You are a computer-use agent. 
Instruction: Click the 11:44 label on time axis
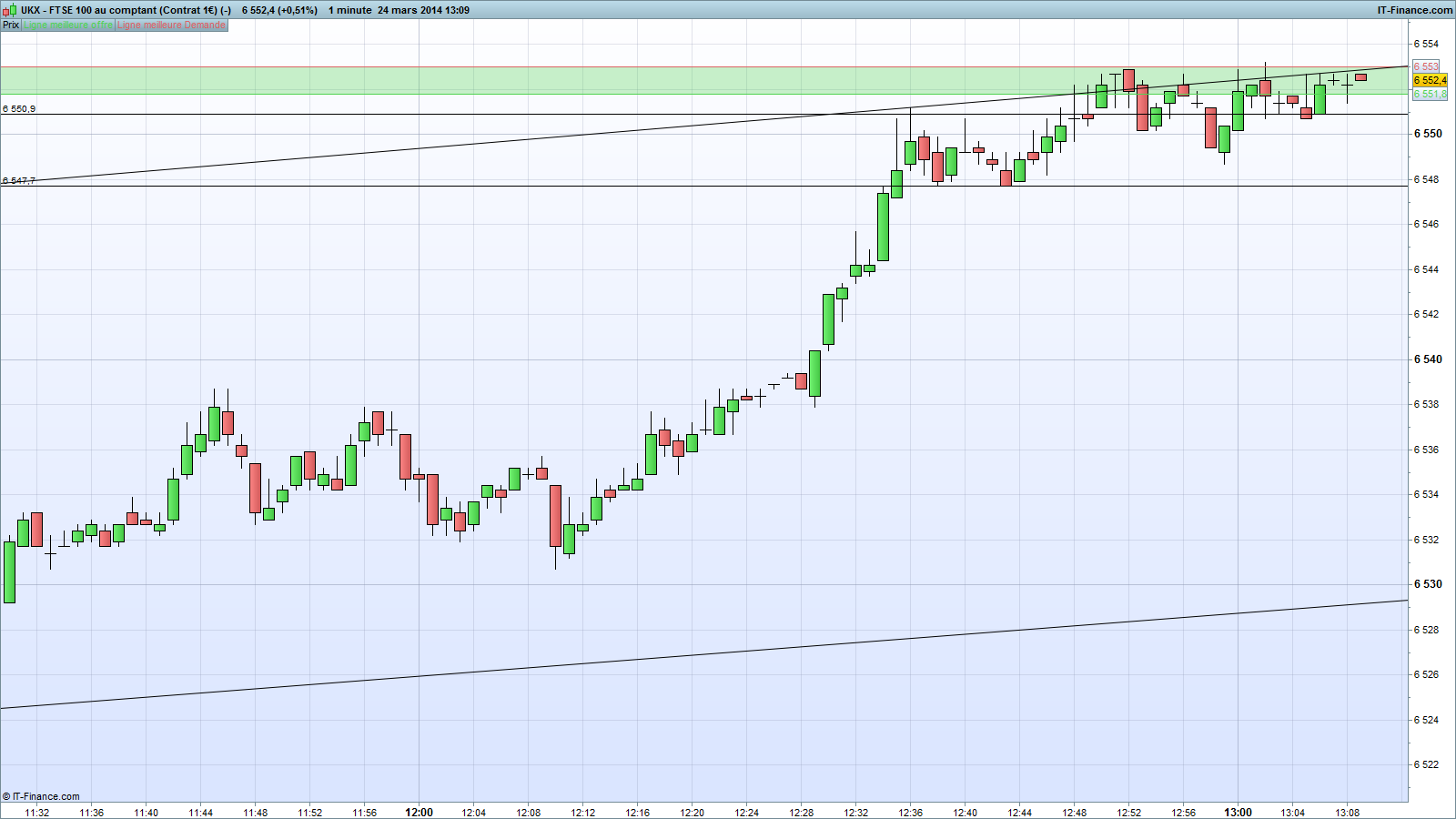tap(201, 813)
